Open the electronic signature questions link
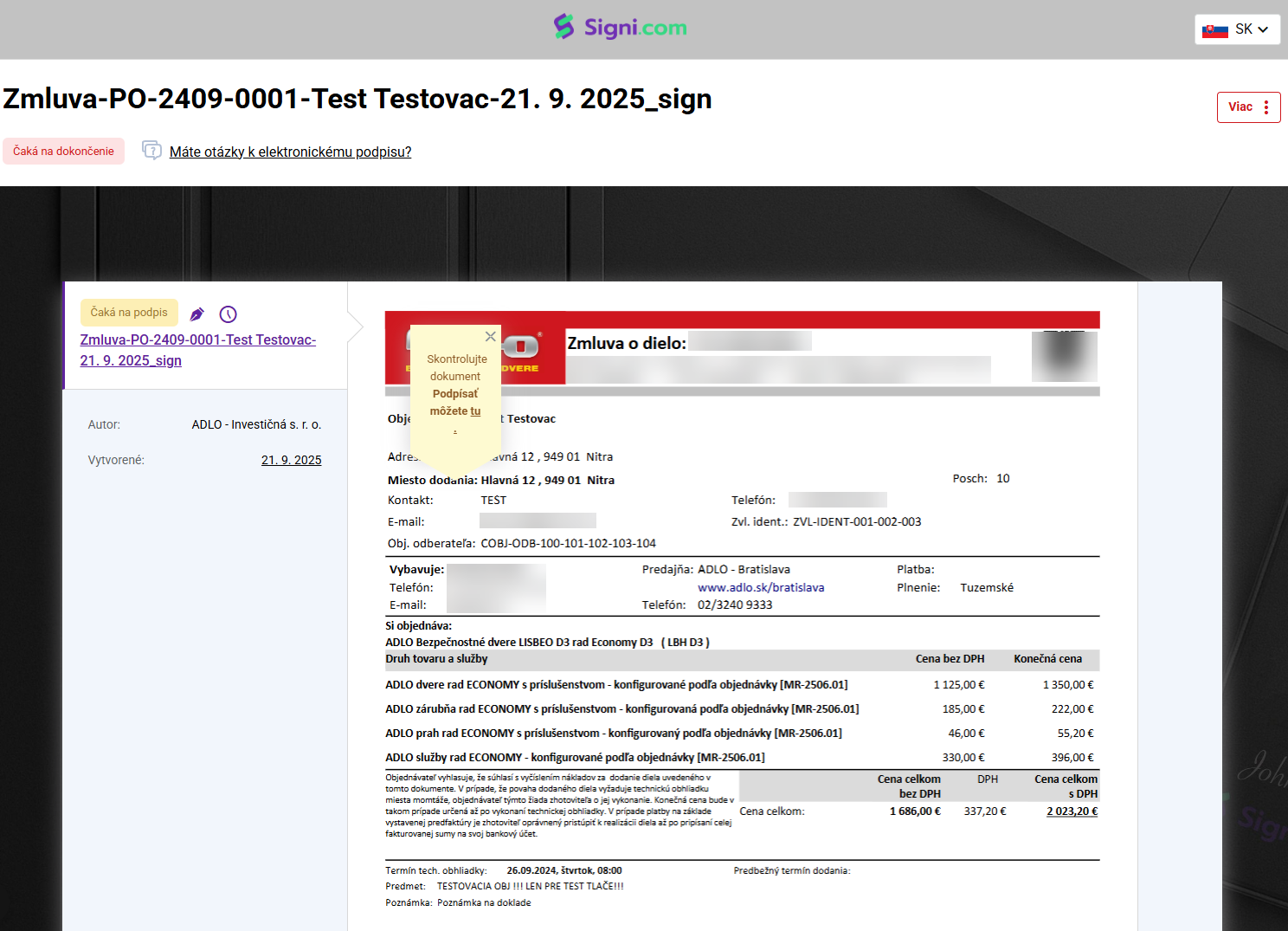Screen dimensions: 1288x931 tap(290, 152)
